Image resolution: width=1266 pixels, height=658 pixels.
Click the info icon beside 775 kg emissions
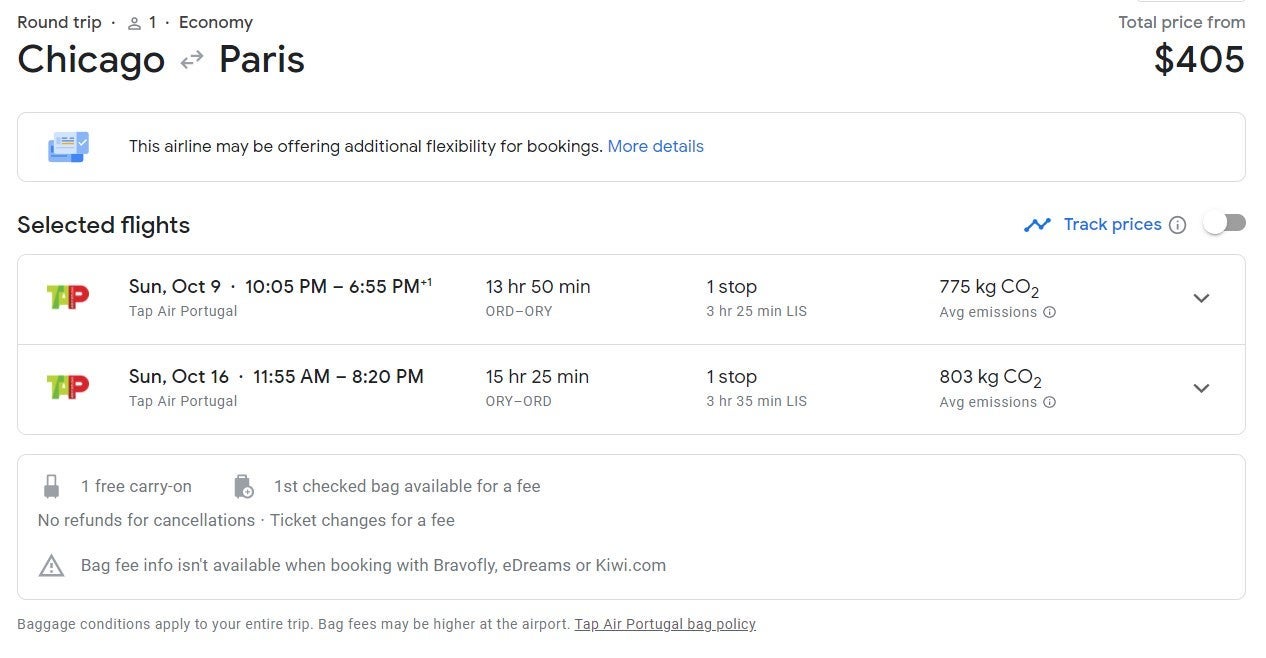click(1049, 312)
